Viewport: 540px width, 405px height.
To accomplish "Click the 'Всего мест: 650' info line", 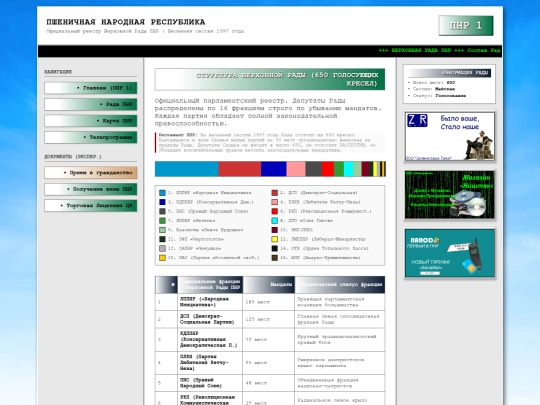I will 431,83.
